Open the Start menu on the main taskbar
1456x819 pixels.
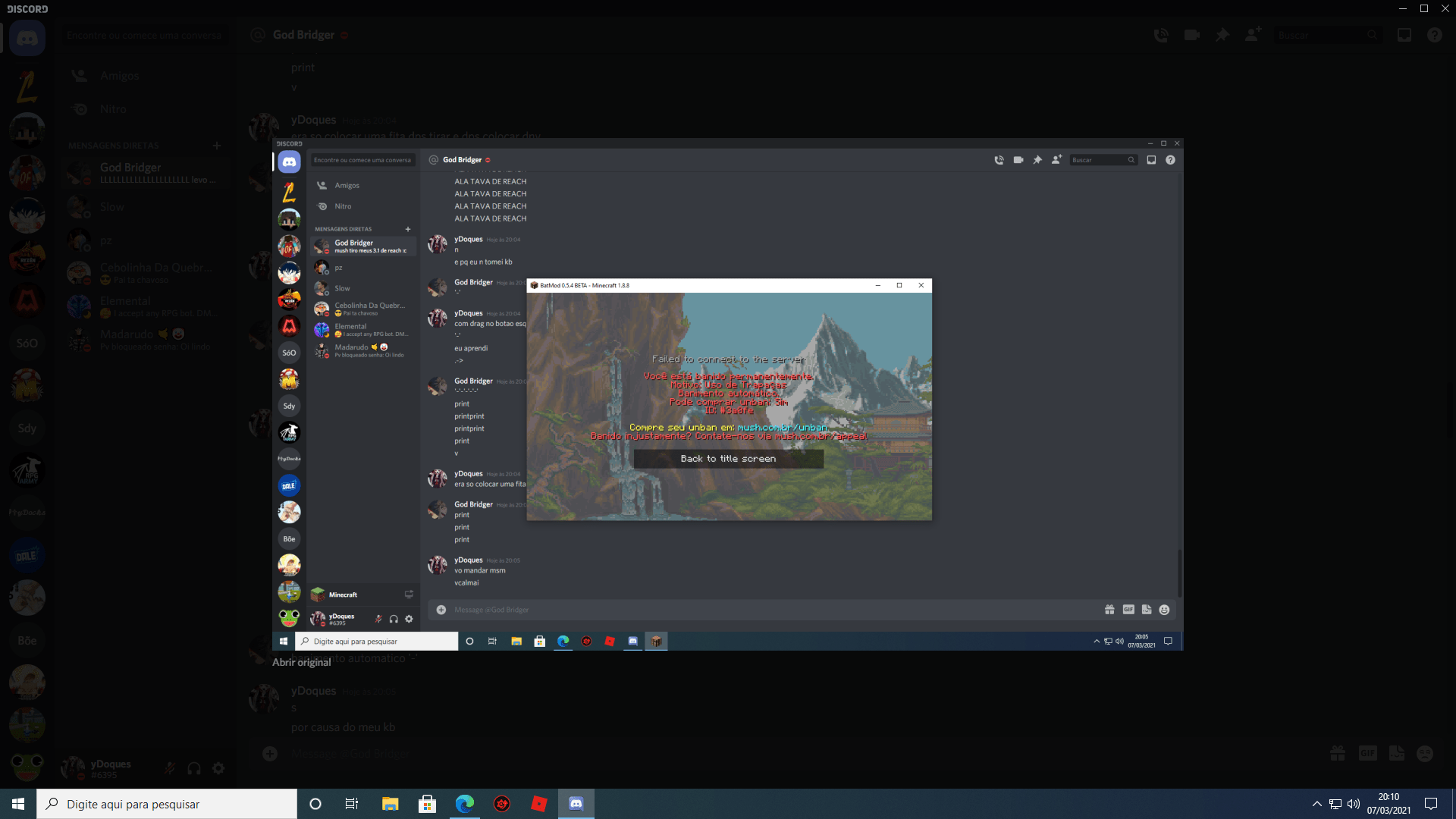coord(18,804)
